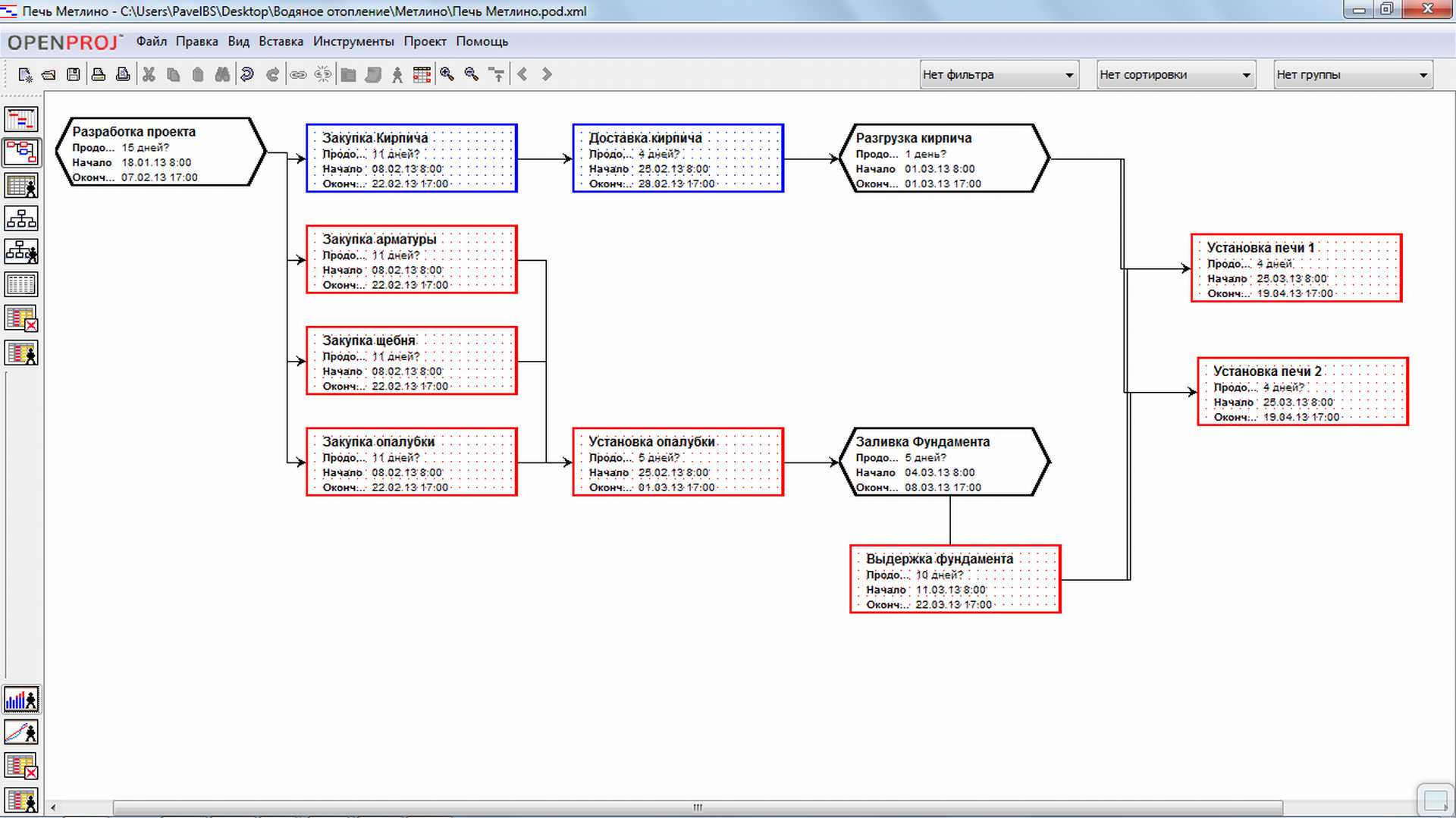The height and width of the screenshot is (818, 1456).
Task: Click the Save floppy disk icon
Action: click(x=74, y=74)
